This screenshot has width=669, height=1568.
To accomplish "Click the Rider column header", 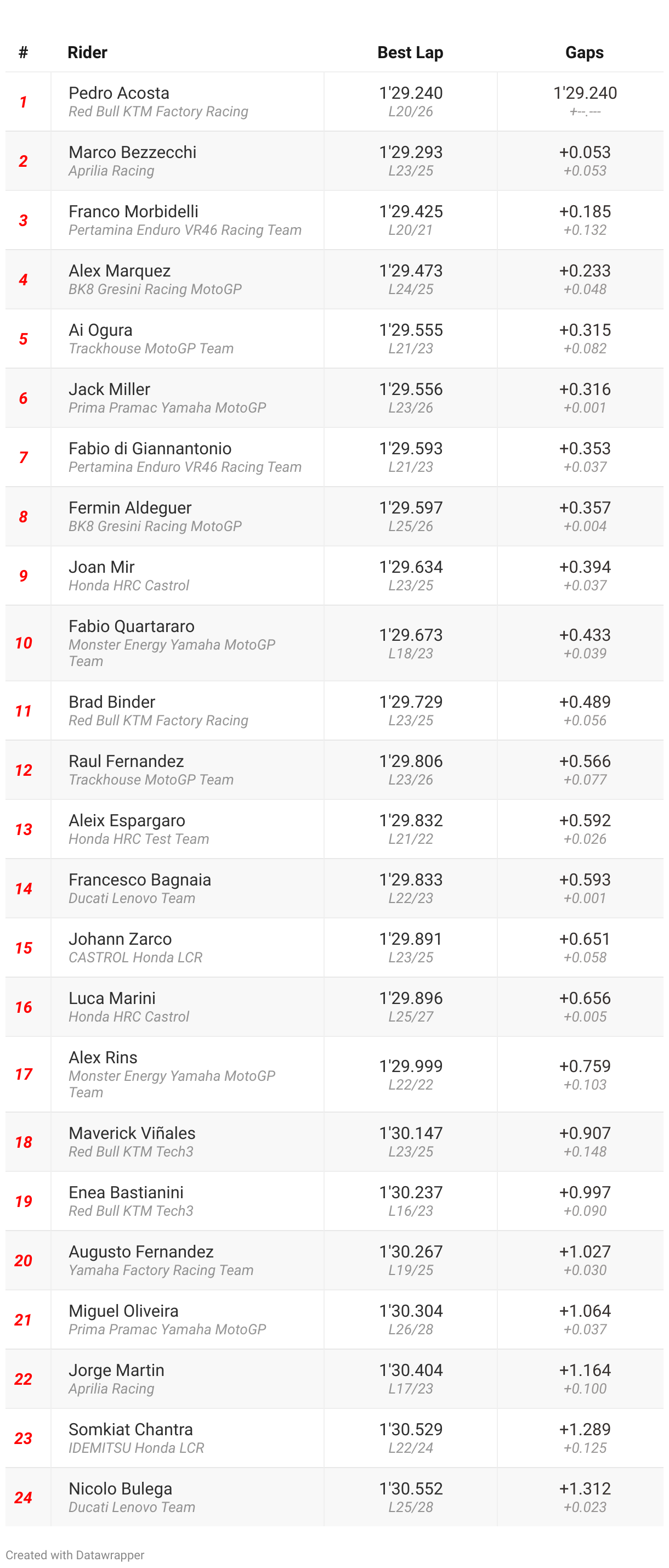I will (87, 52).
